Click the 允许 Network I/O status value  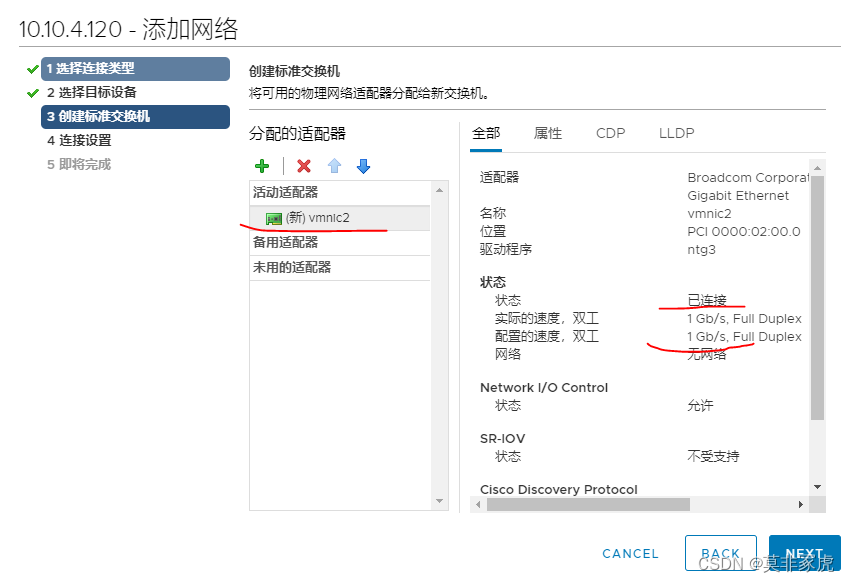point(700,405)
